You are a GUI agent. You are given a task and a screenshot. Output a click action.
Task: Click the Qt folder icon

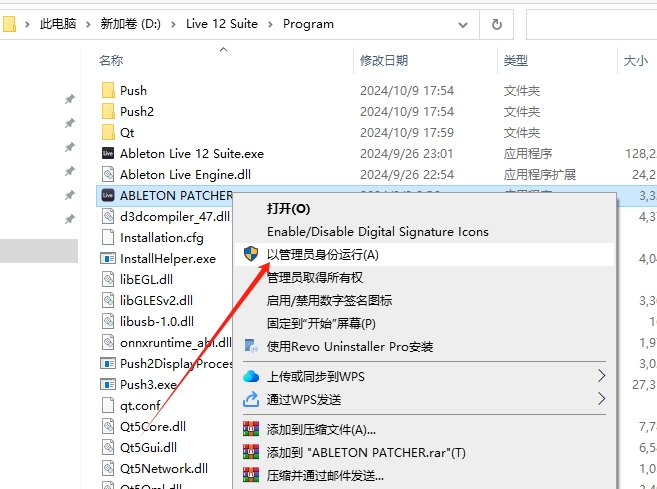coord(108,132)
